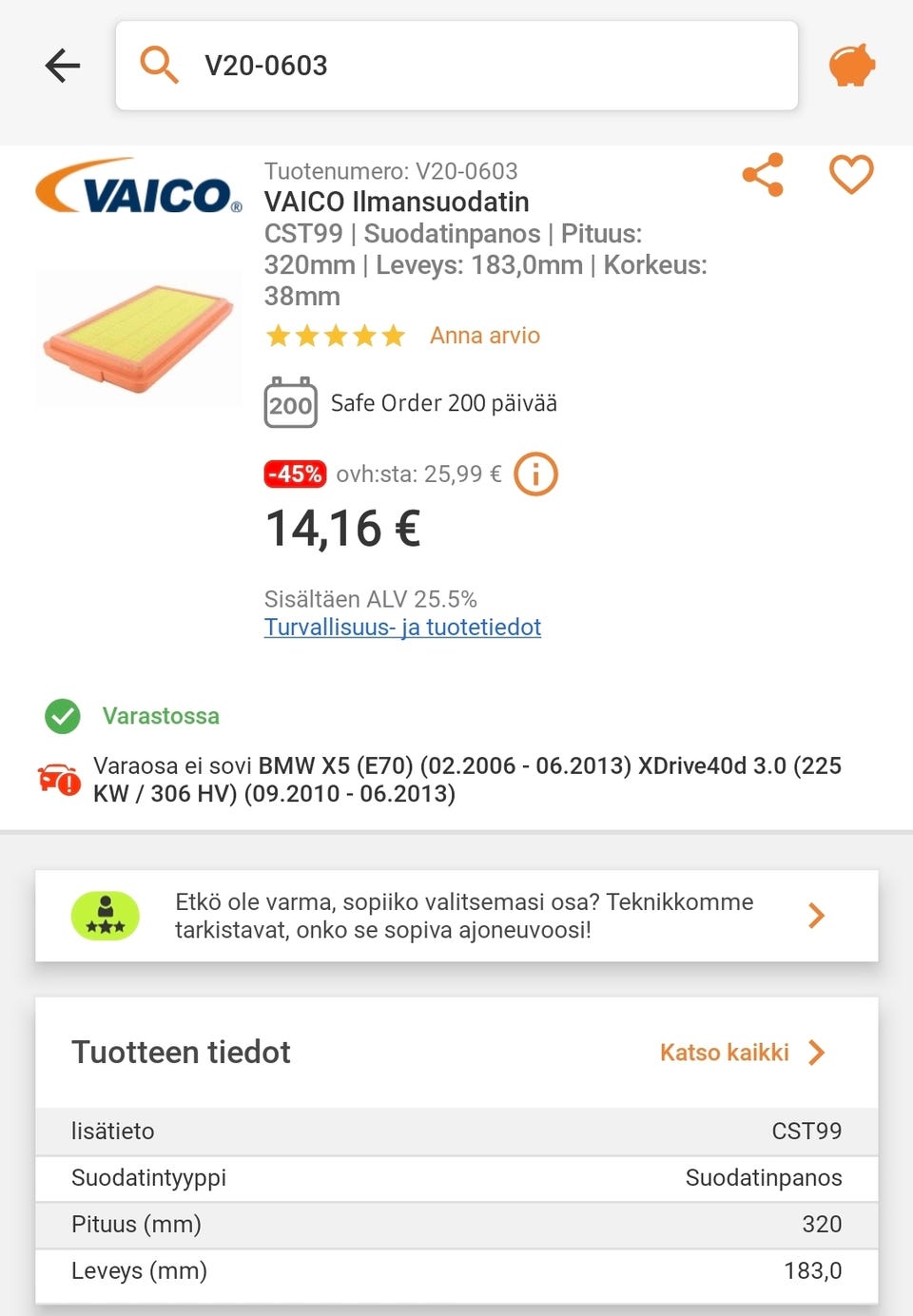Click the green technician support icon
This screenshot has width=913, height=1316.
tap(106, 916)
